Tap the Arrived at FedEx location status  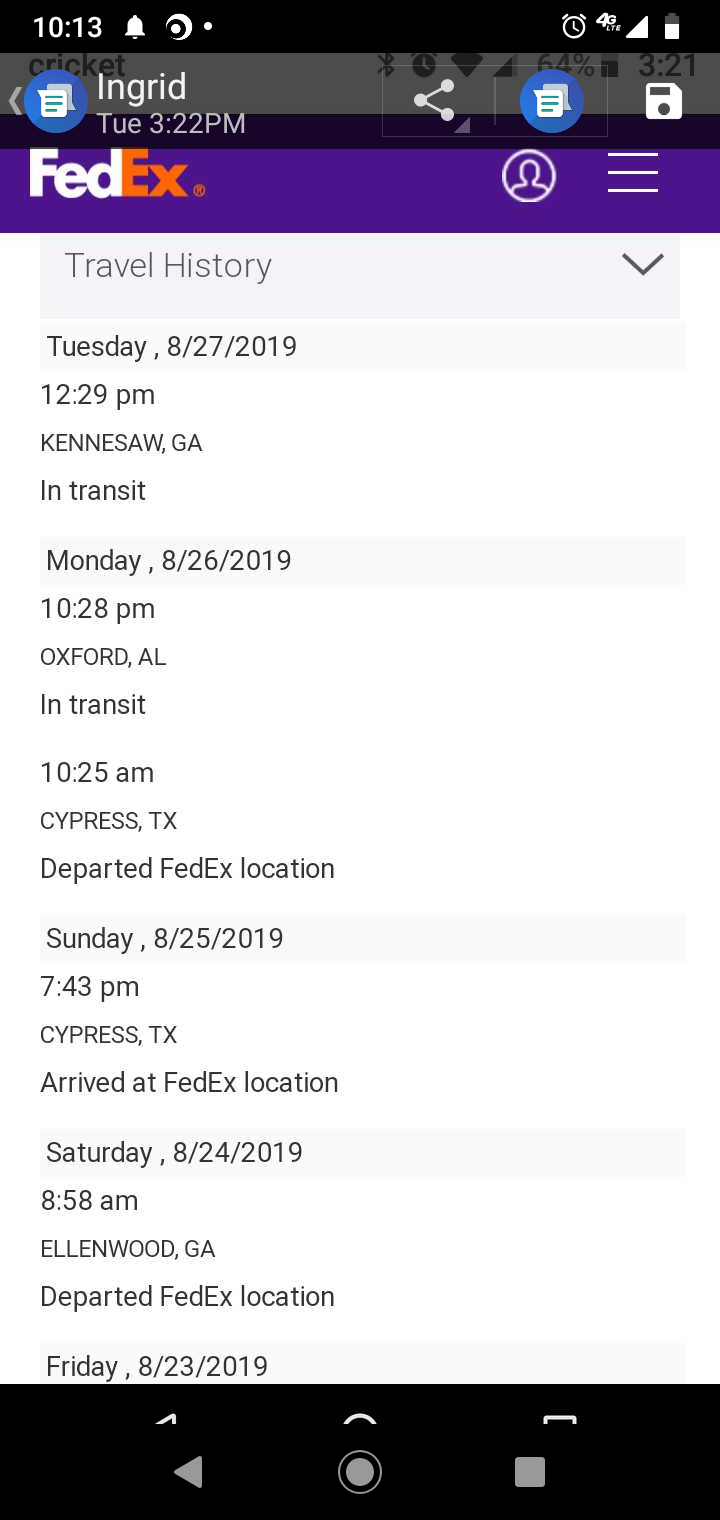189,1082
